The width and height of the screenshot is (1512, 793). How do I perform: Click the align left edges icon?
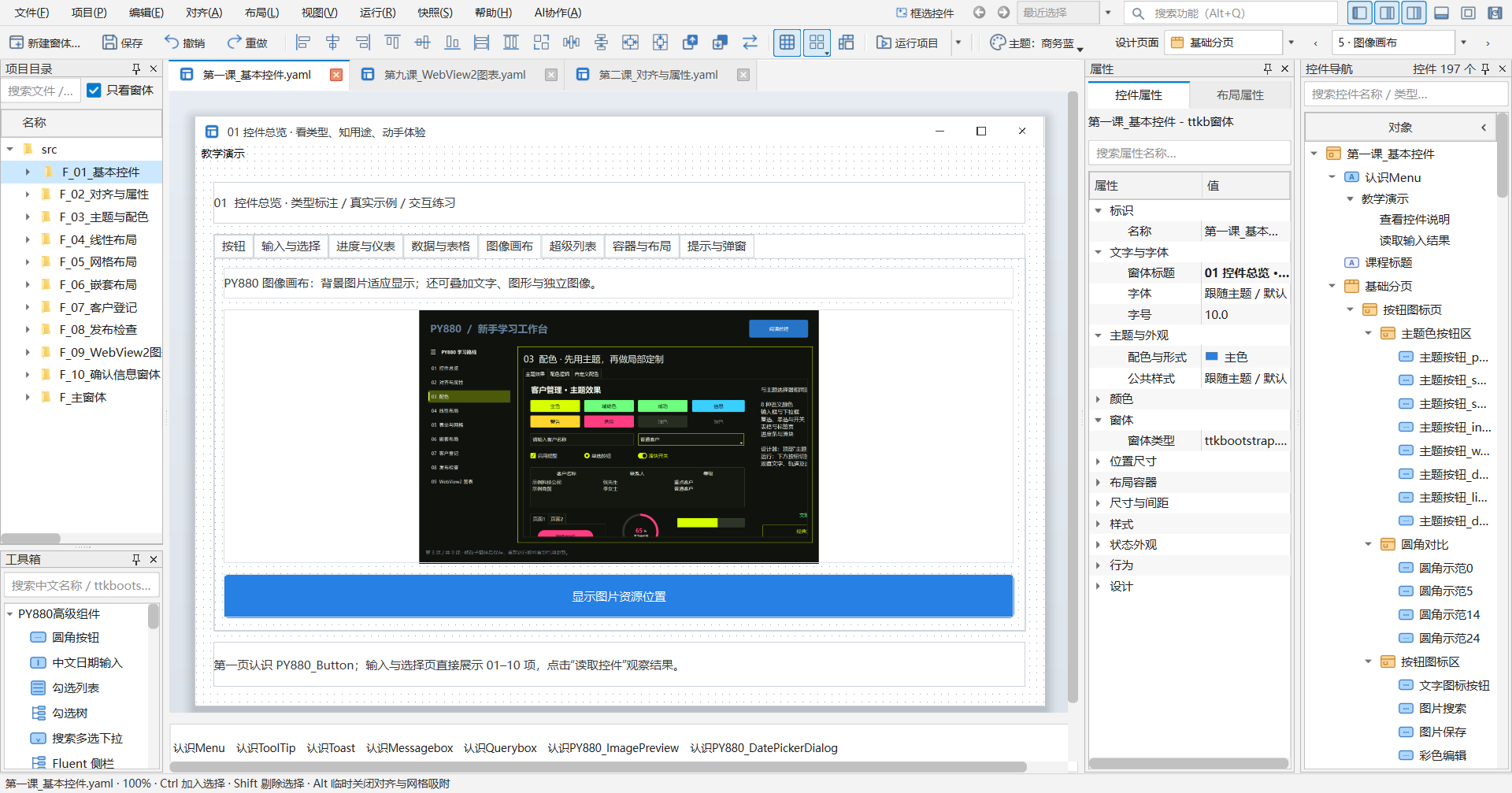(303, 43)
